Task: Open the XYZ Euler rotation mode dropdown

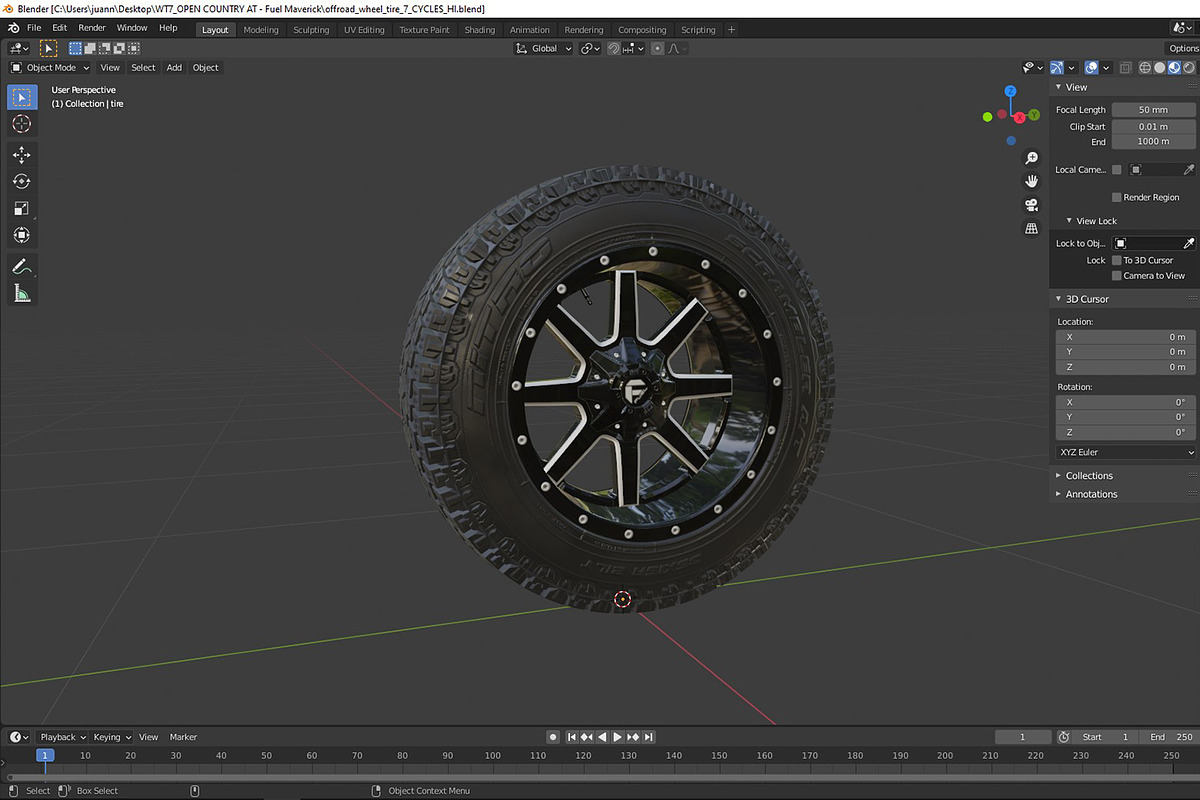Action: 1126,452
